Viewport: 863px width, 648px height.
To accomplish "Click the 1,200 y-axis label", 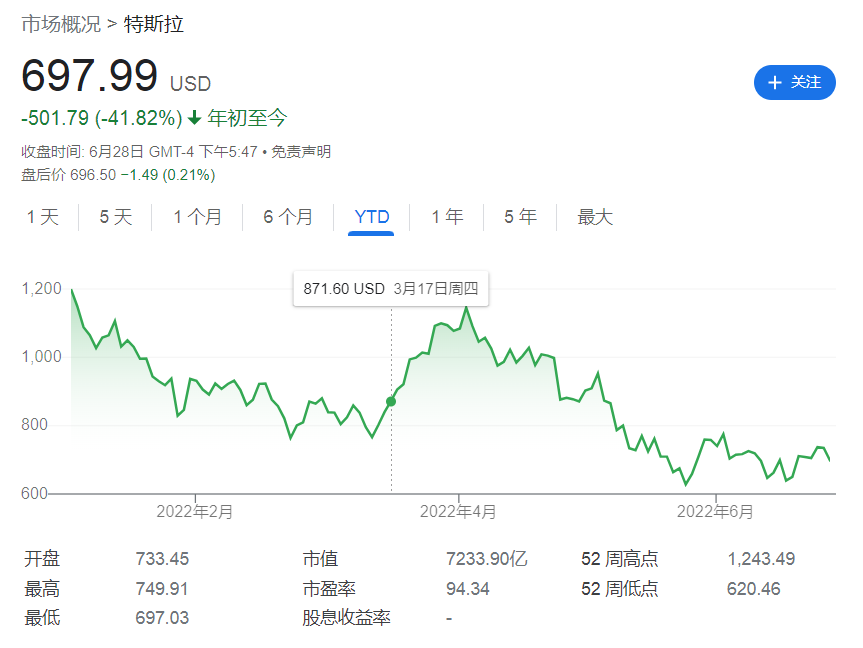I will (41, 288).
